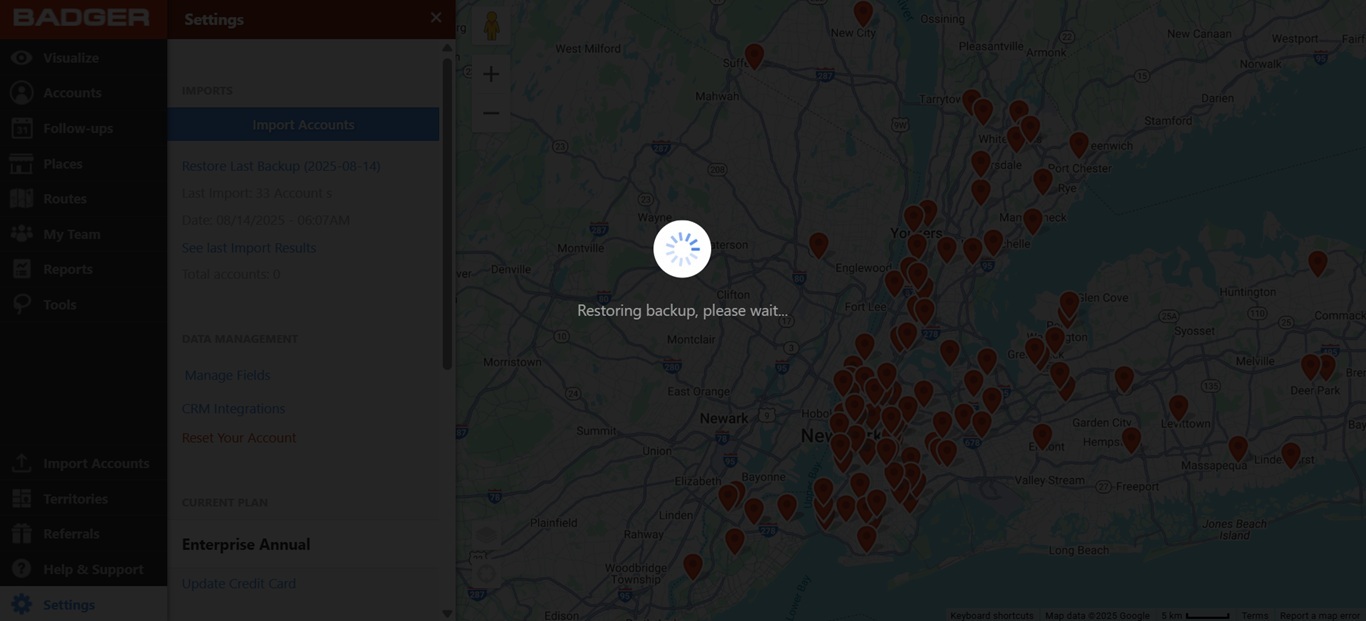The height and width of the screenshot is (621, 1366).
Task: Click the settings panel scrollbar down arrow
Action: coord(447,613)
